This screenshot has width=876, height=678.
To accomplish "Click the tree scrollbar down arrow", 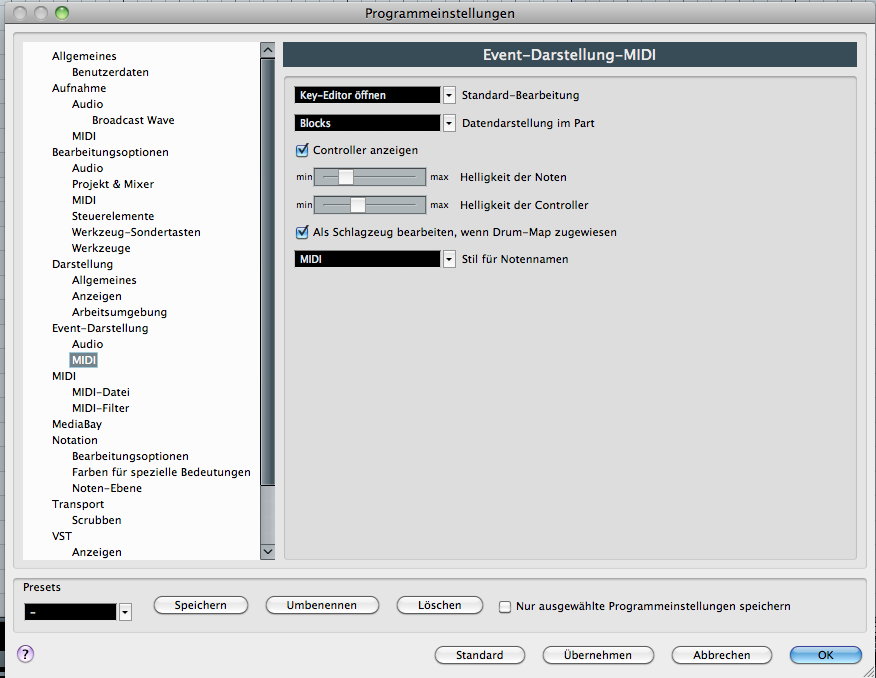I will click(268, 552).
